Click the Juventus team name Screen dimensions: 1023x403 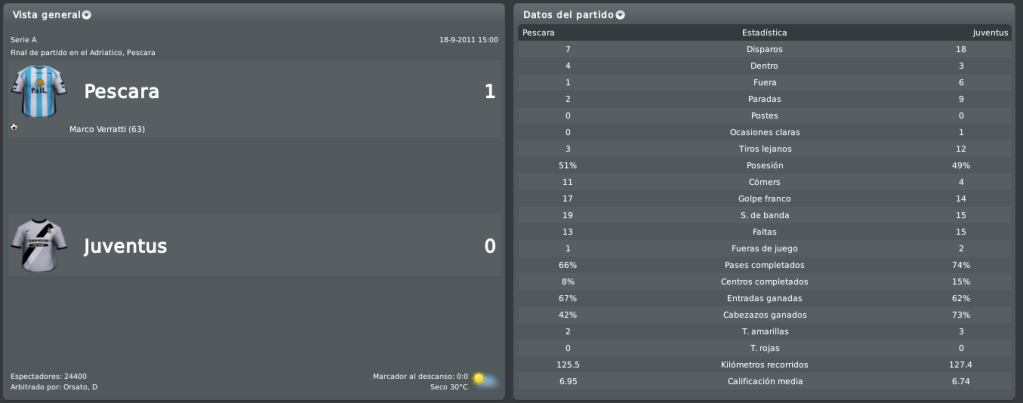click(125, 246)
